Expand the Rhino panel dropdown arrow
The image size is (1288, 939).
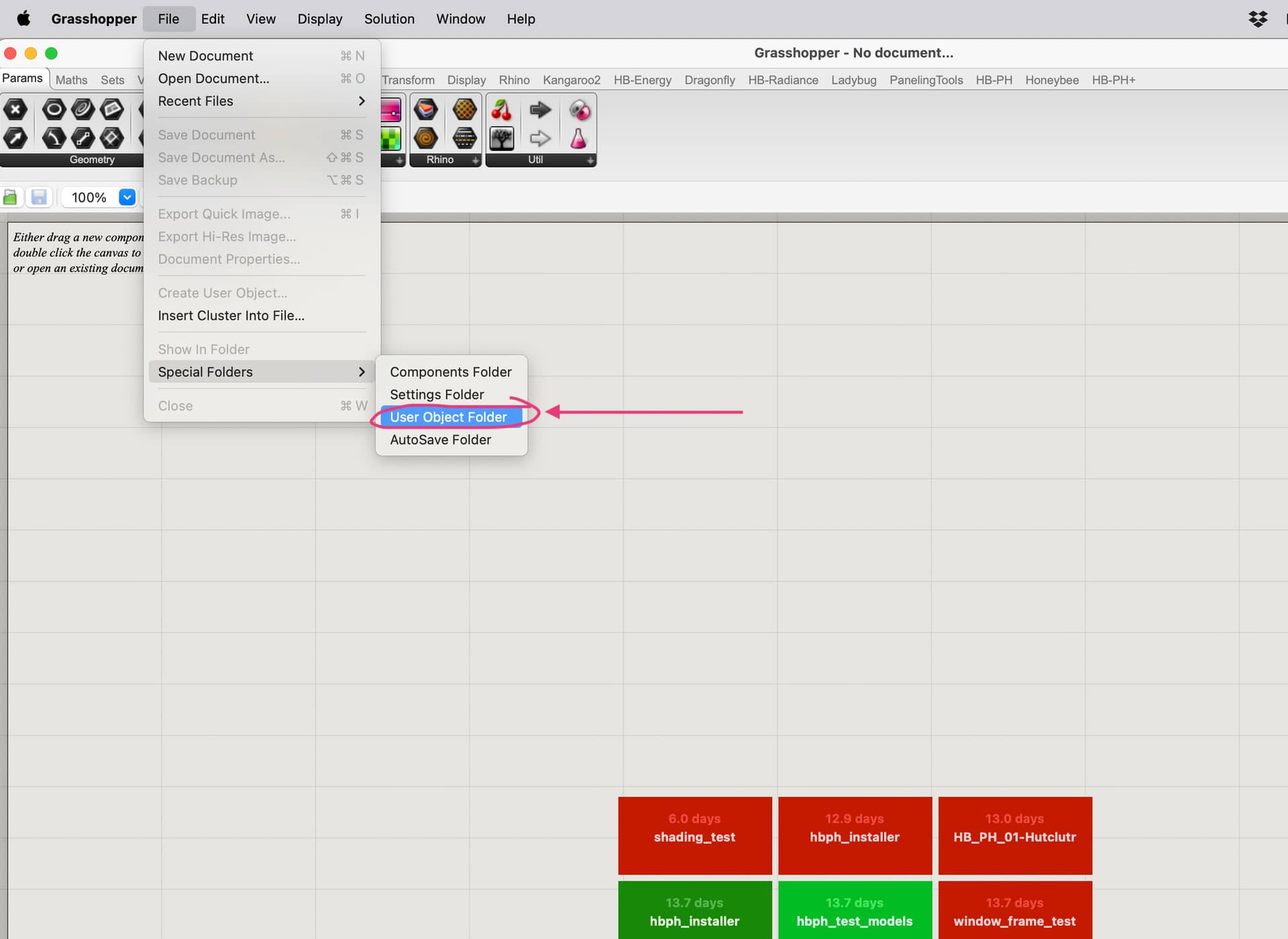pos(475,160)
